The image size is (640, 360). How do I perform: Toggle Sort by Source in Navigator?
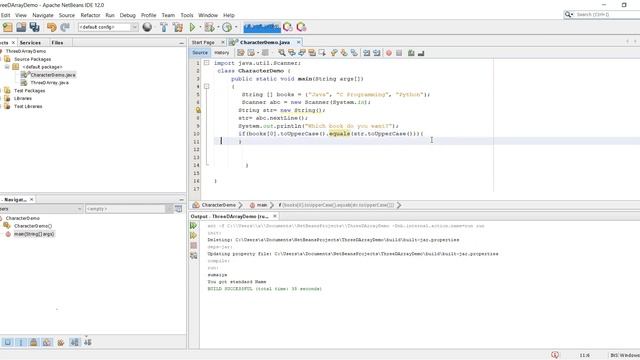tap(88, 342)
